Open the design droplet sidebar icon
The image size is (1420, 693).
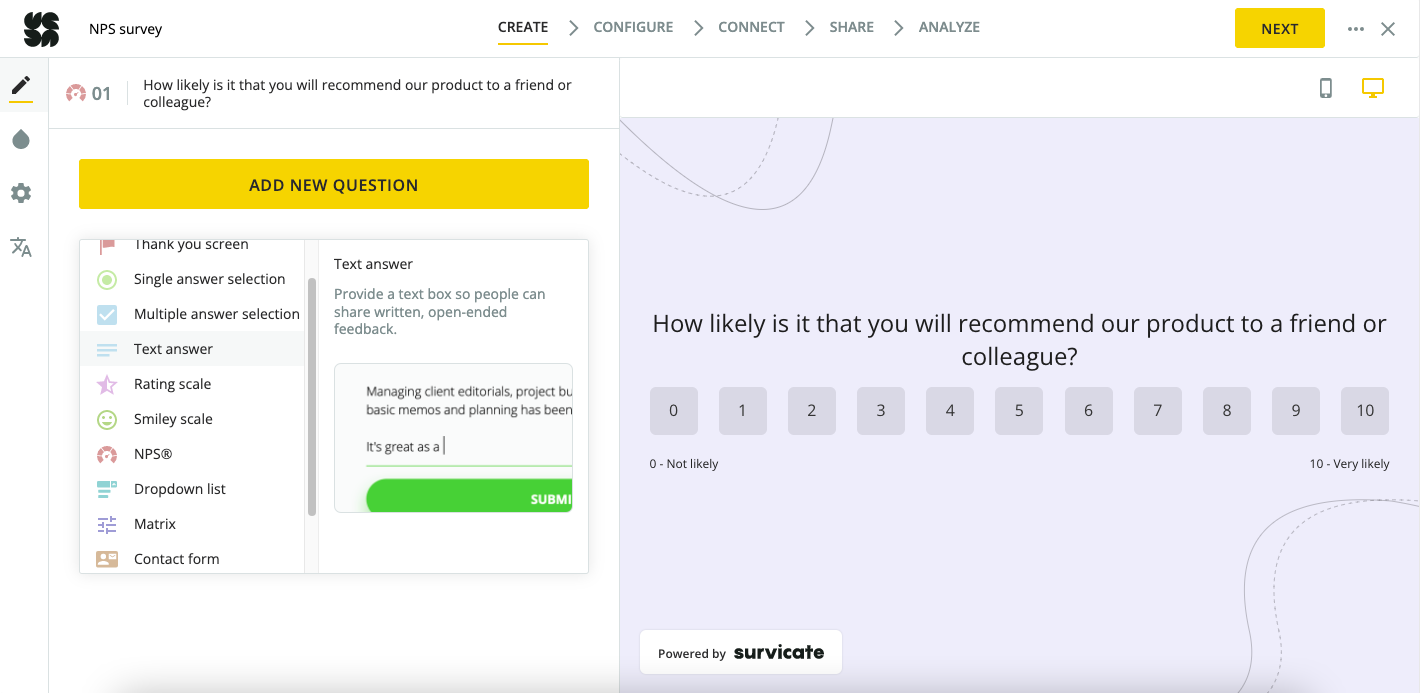(x=21, y=140)
